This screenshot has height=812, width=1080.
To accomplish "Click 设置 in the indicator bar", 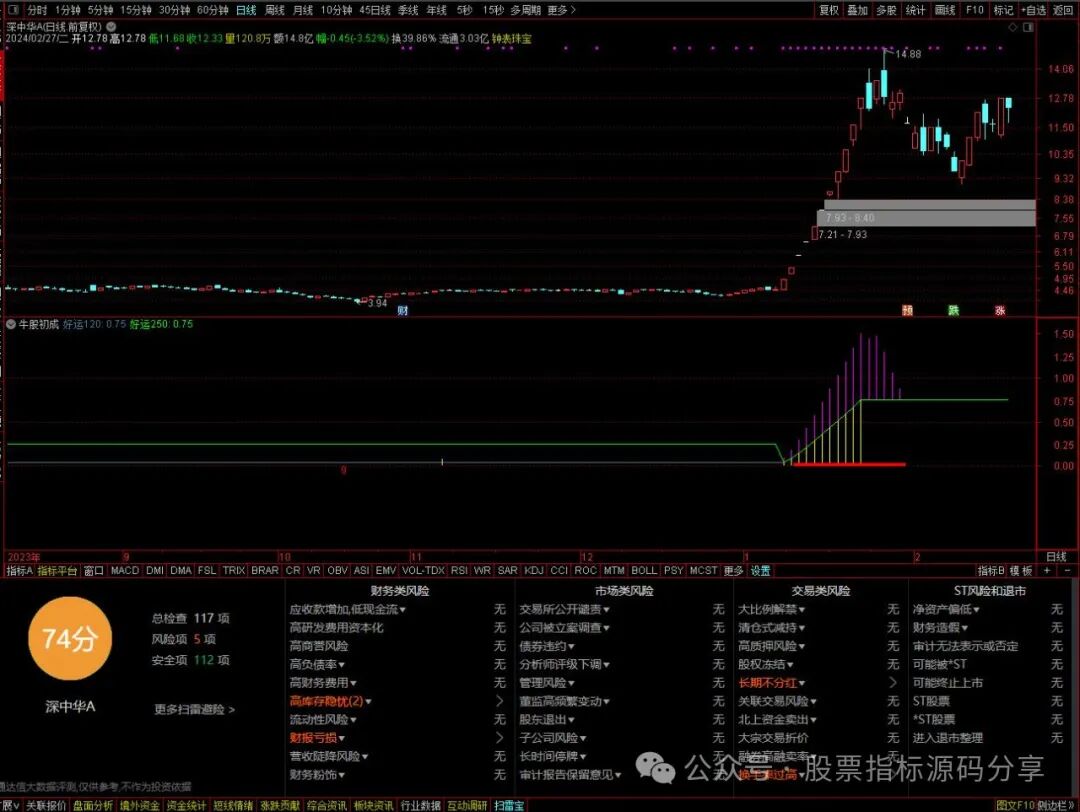I will [760, 570].
